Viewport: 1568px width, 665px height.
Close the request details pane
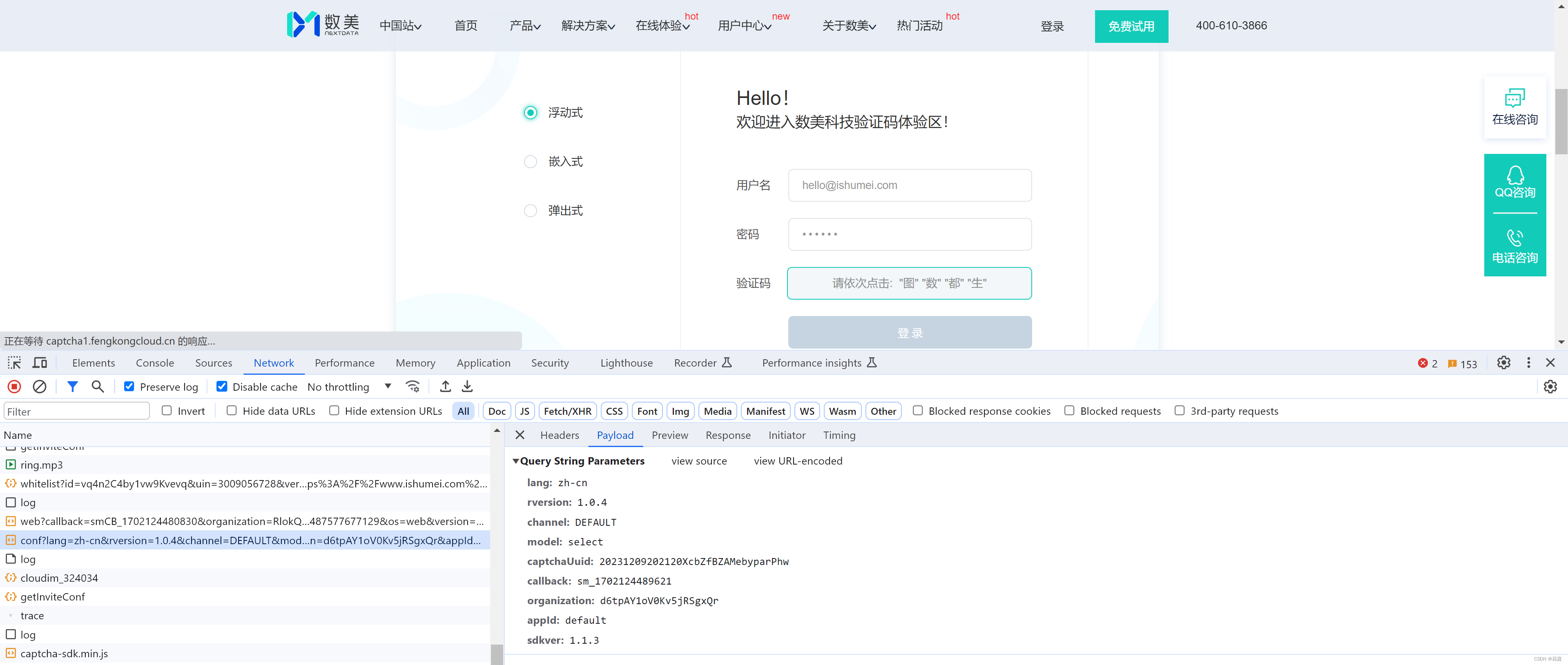tap(520, 435)
